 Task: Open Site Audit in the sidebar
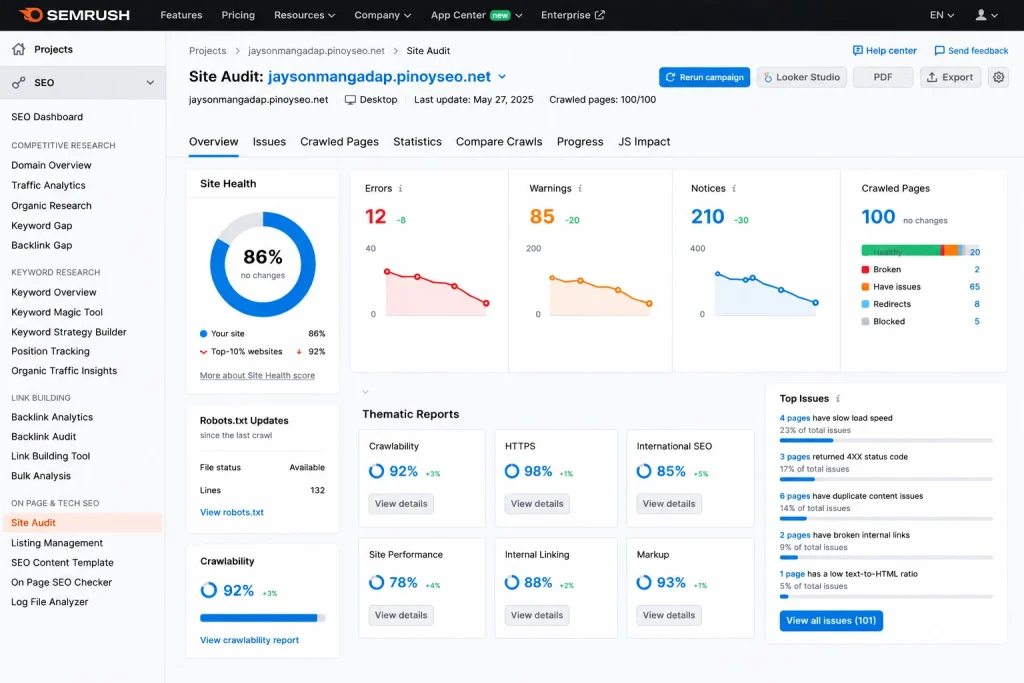tap(82, 522)
